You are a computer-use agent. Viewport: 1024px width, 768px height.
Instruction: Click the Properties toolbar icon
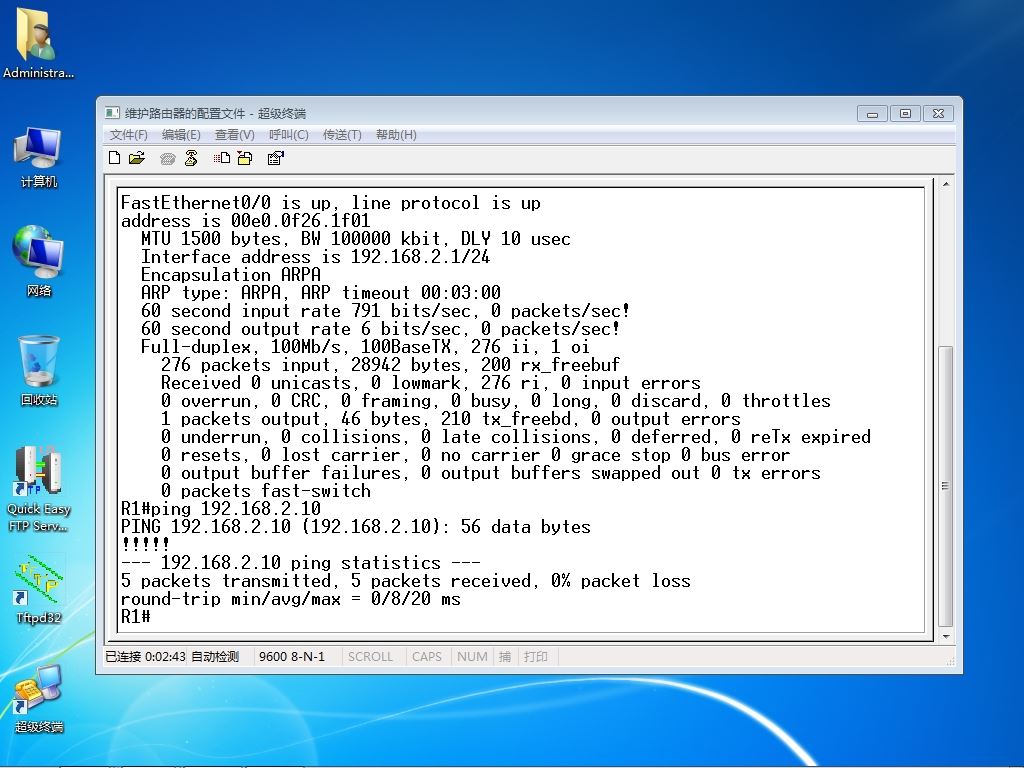click(x=276, y=157)
